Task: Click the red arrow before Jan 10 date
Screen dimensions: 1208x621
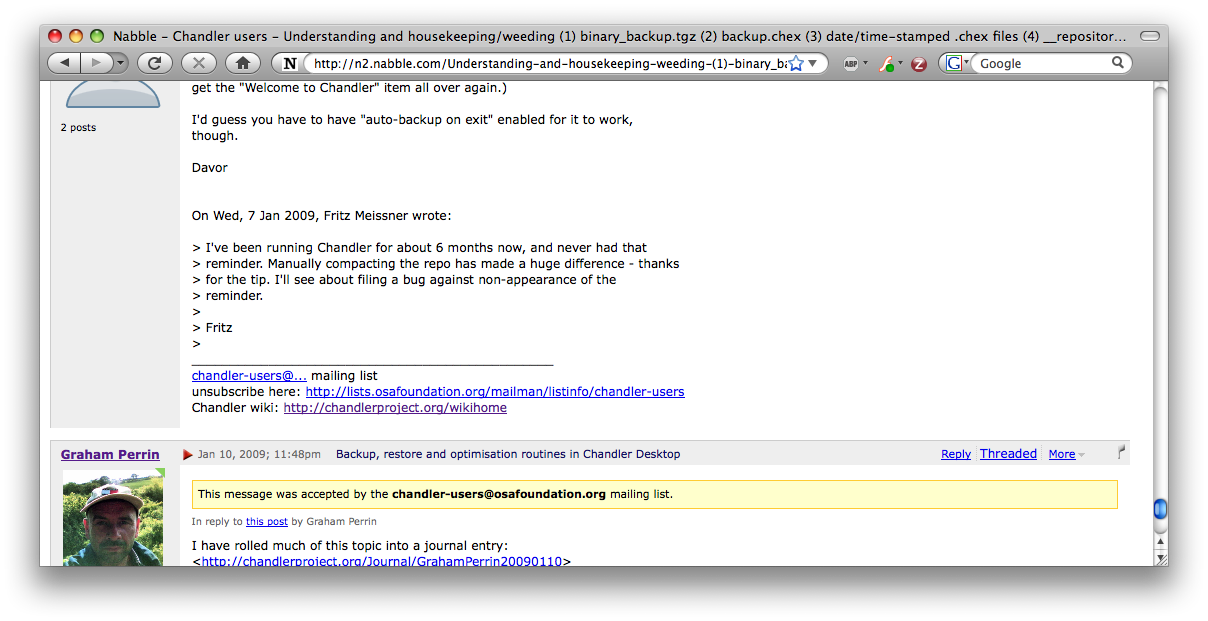Action: click(x=187, y=455)
